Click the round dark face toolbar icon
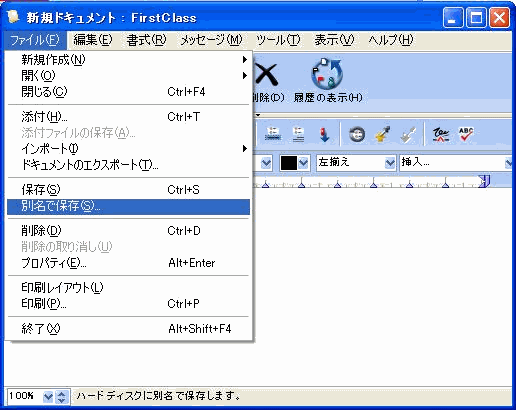516x410 pixels. pyautogui.click(x=357, y=135)
